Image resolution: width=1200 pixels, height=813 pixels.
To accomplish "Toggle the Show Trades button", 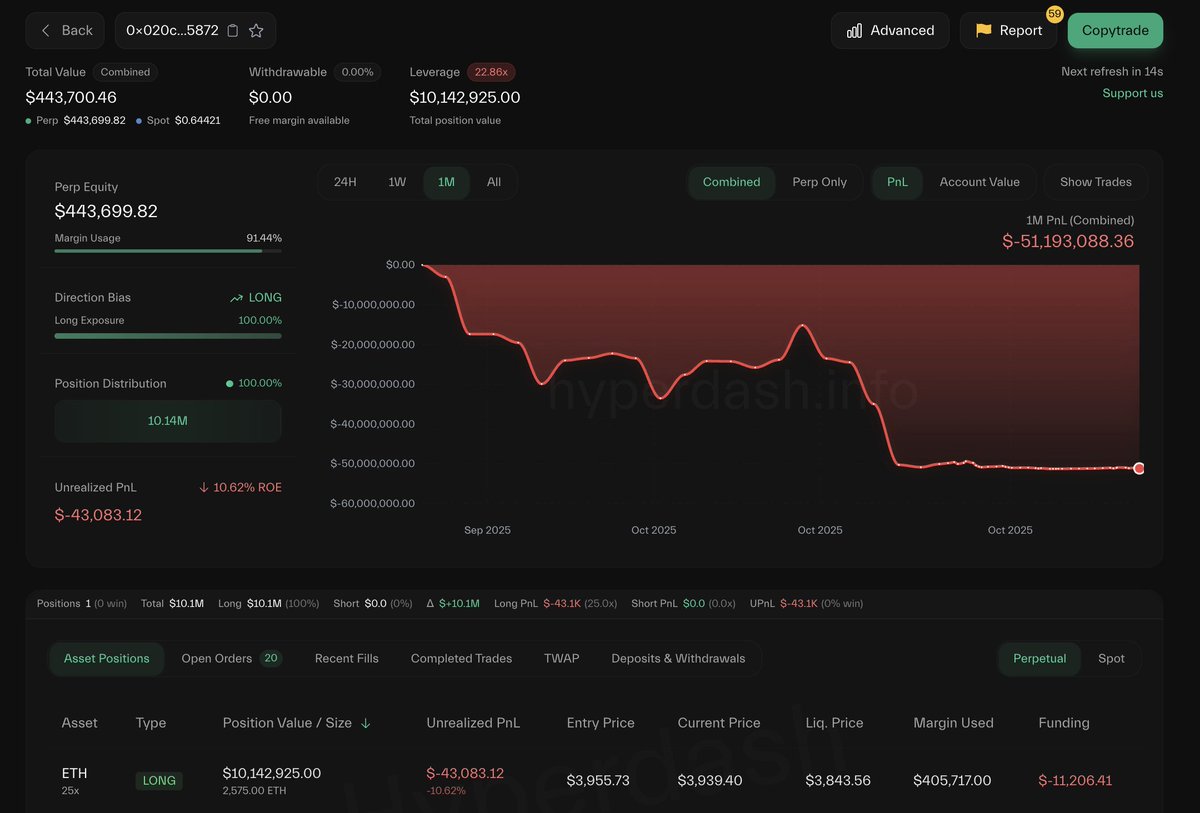I will click(x=1096, y=182).
